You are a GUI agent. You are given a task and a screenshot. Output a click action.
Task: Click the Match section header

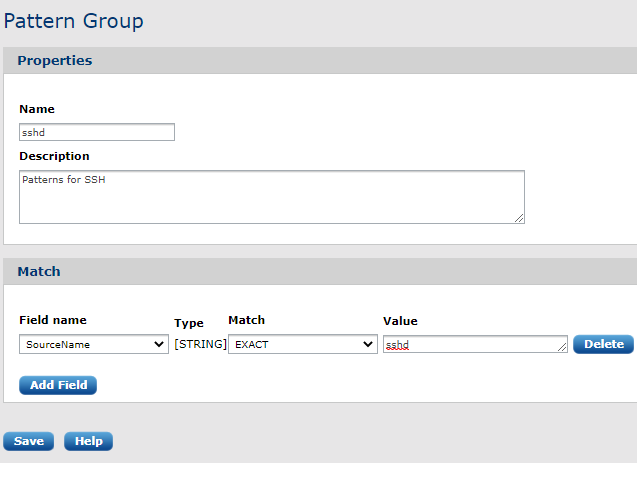tap(39, 271)
